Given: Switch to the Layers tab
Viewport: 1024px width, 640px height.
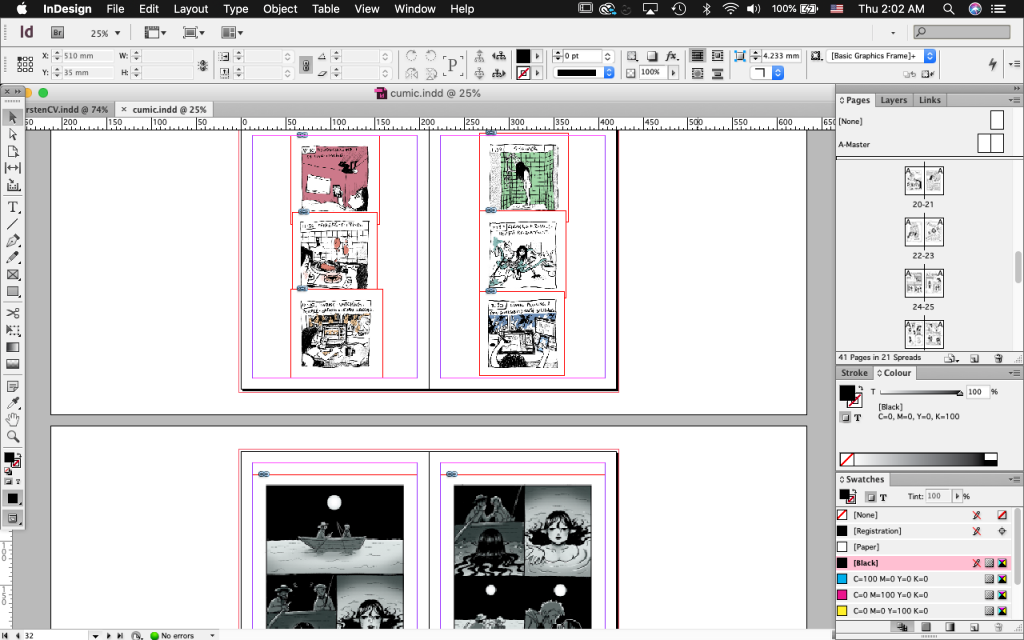Looking at the screenshot, I should 893,100.
